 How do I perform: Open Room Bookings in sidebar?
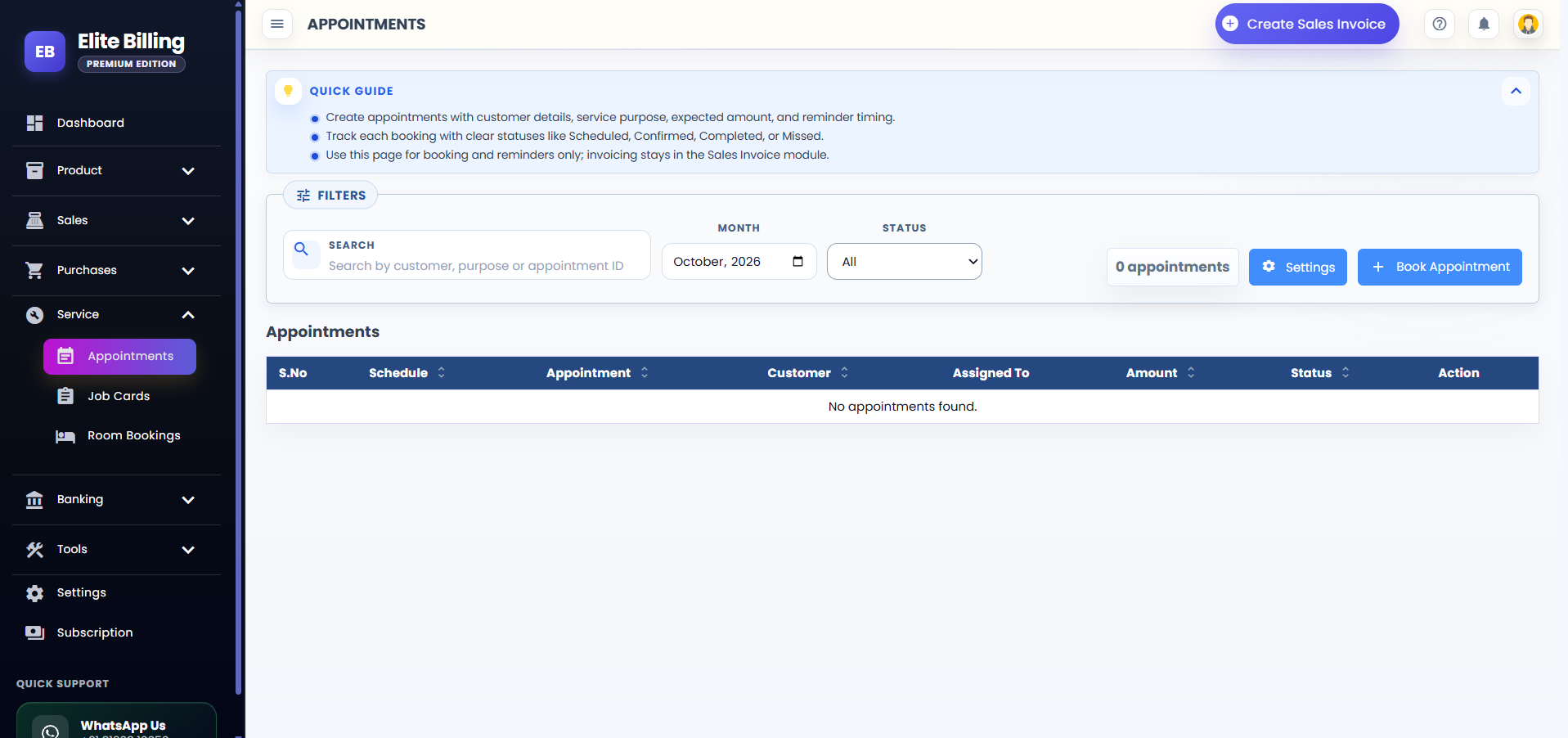coord(119,436)
